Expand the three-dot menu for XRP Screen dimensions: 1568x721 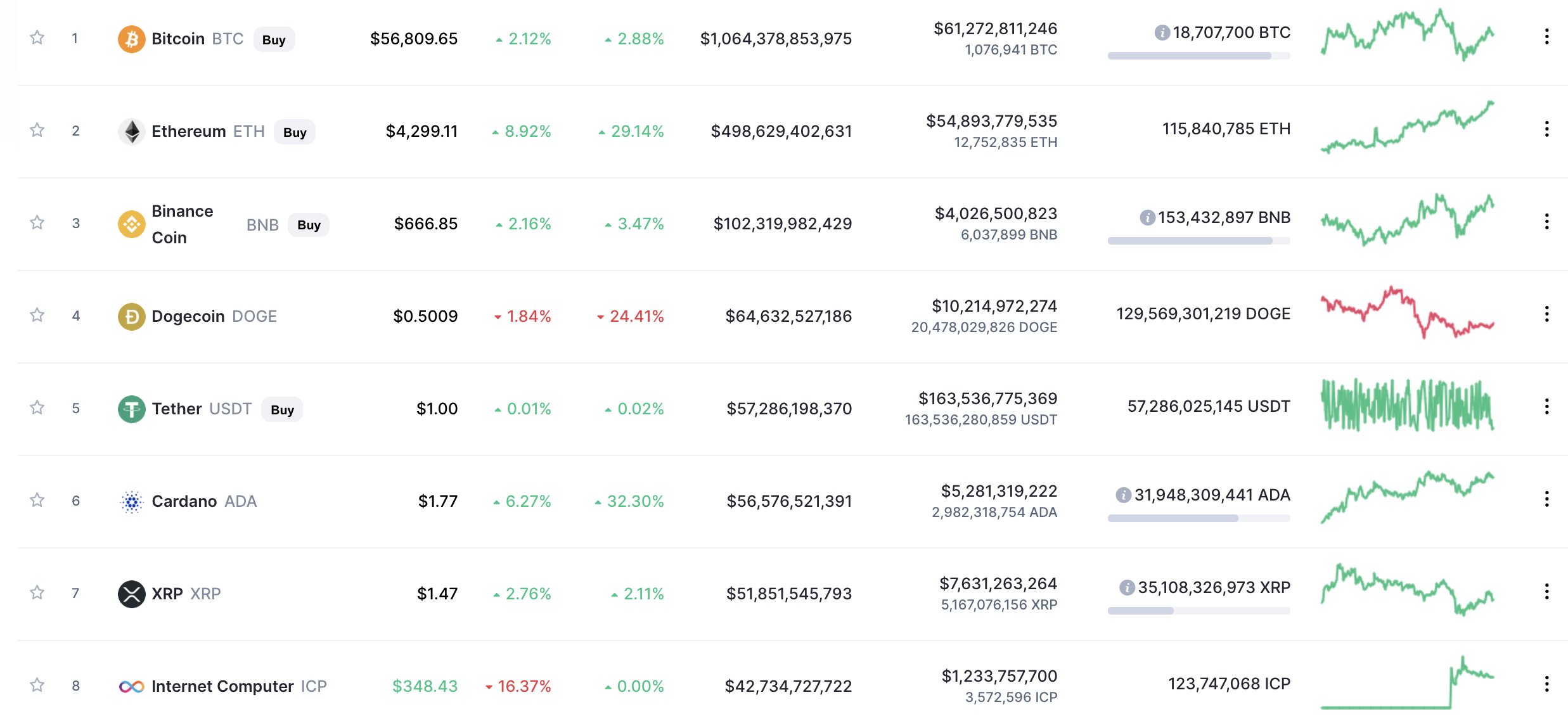1546,592
